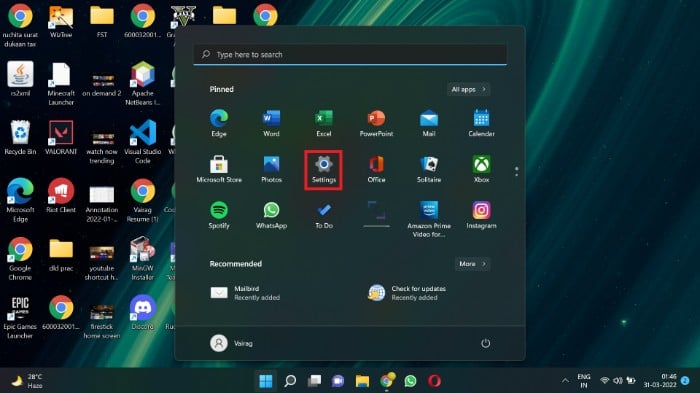Select Discord desktop shortcut

(x=143, y=313)
